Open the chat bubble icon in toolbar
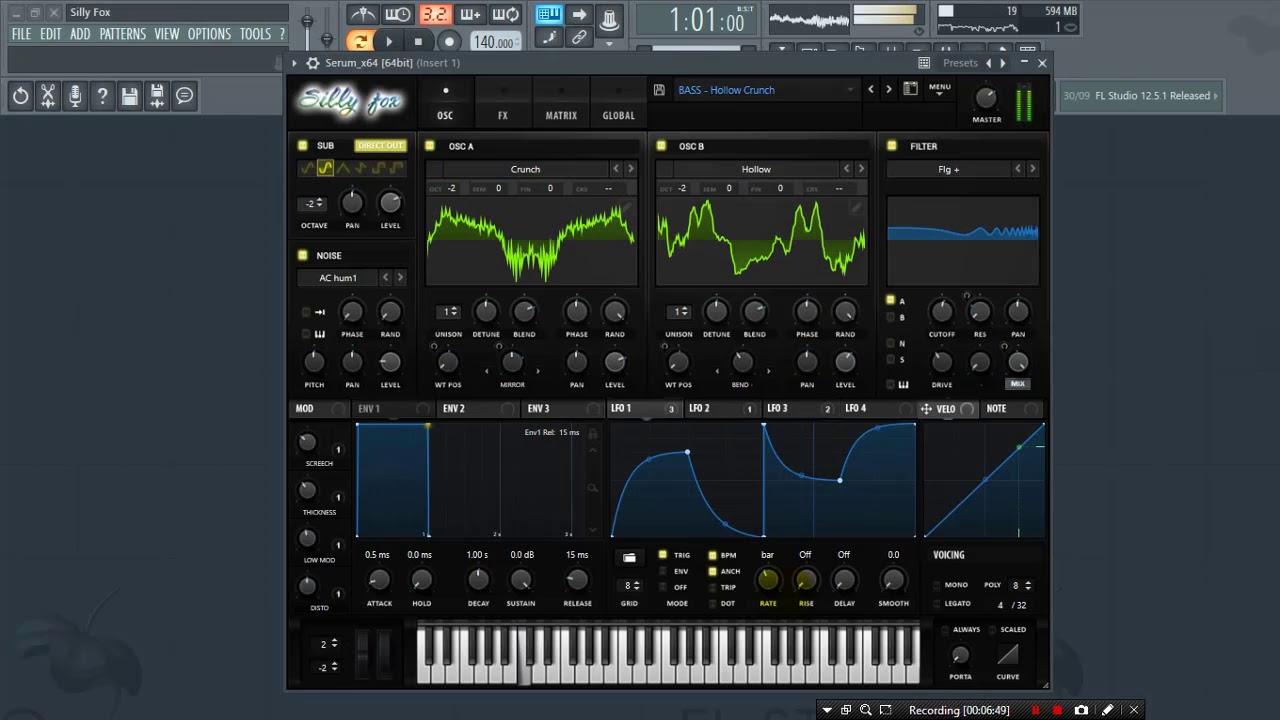Screen dimensions: 1280x720 point(185,96)
